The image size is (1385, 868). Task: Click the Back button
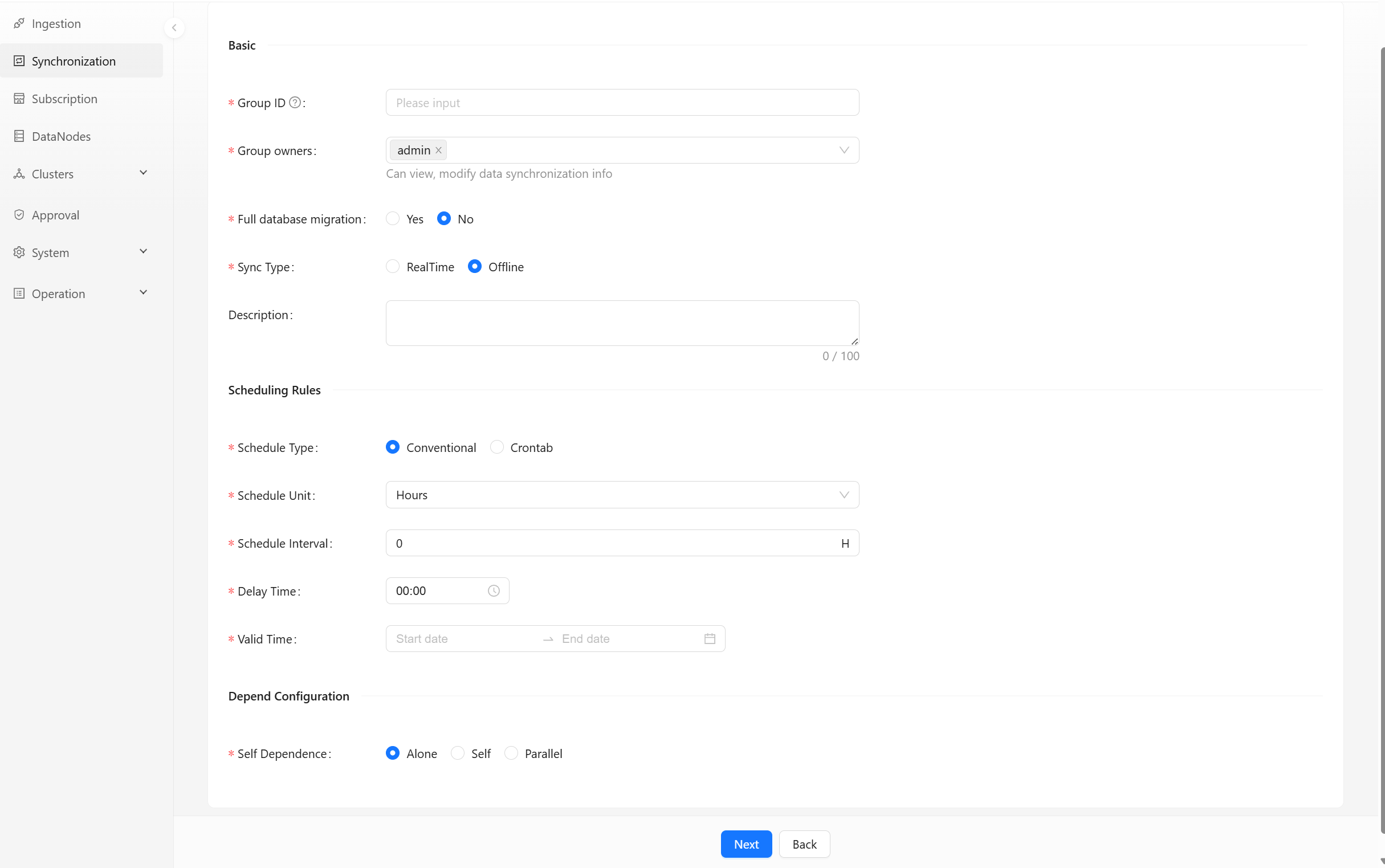point(804,844)
